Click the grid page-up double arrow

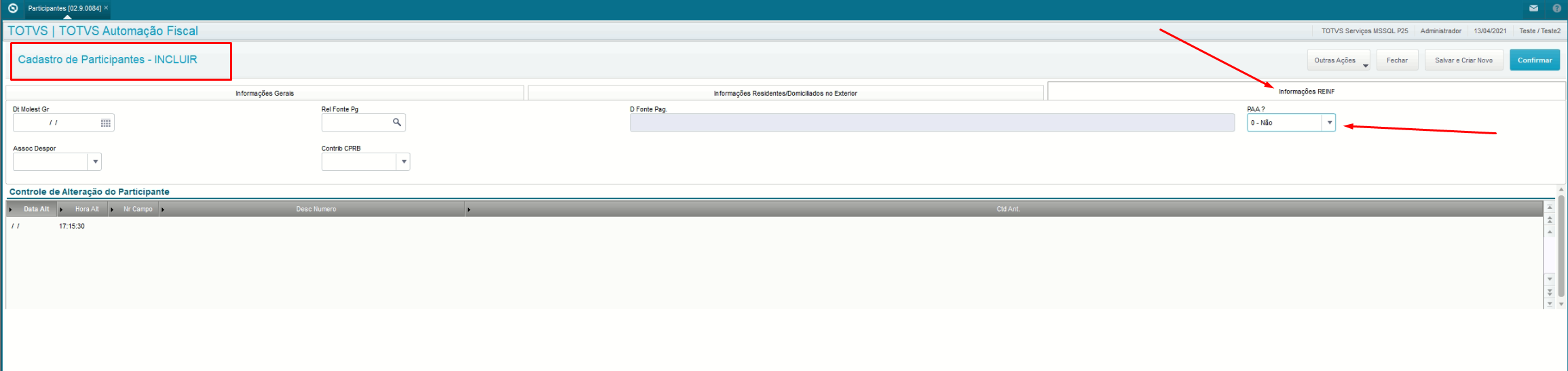1550,220
